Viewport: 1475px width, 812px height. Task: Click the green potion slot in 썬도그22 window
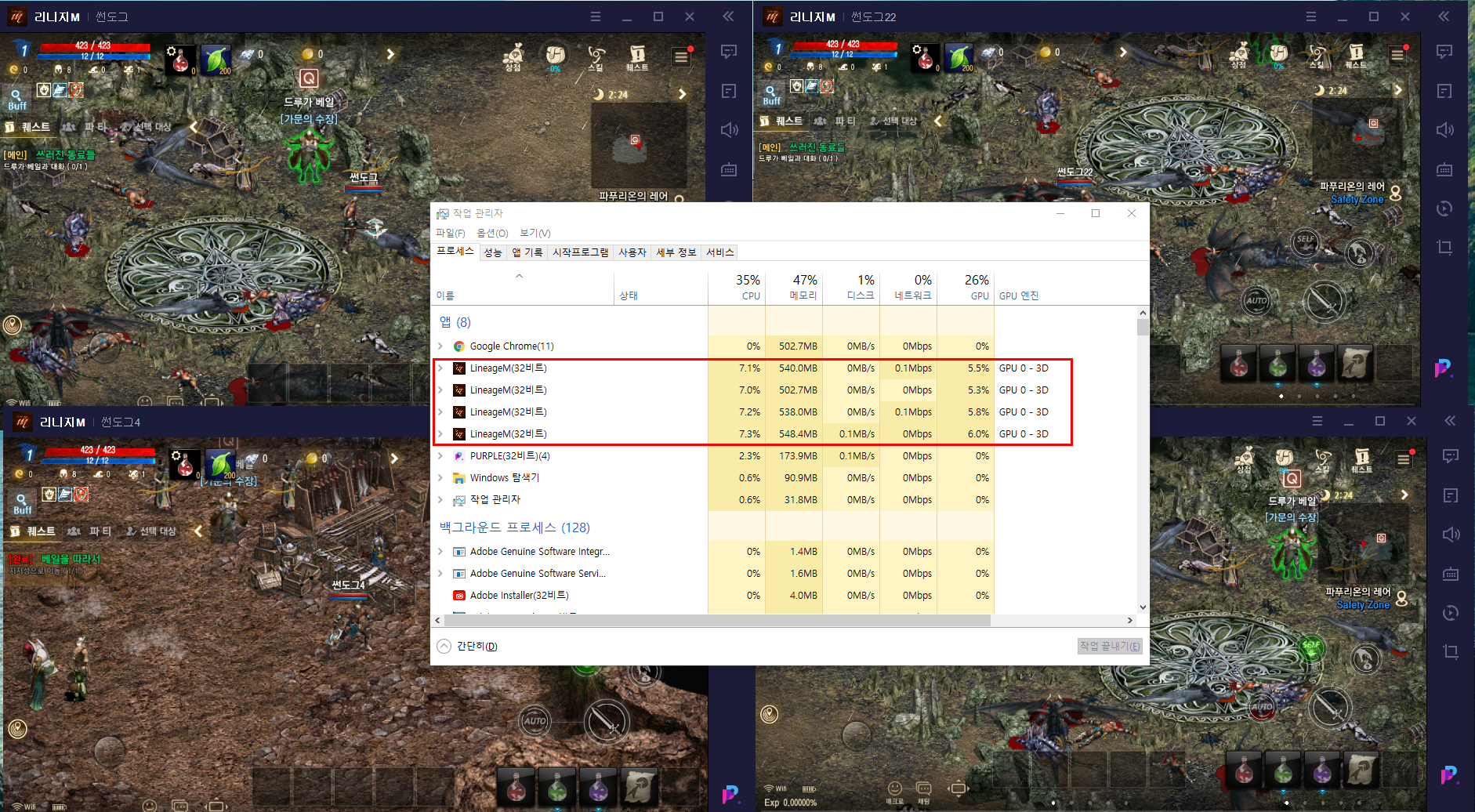click(x=1277, y=364)
